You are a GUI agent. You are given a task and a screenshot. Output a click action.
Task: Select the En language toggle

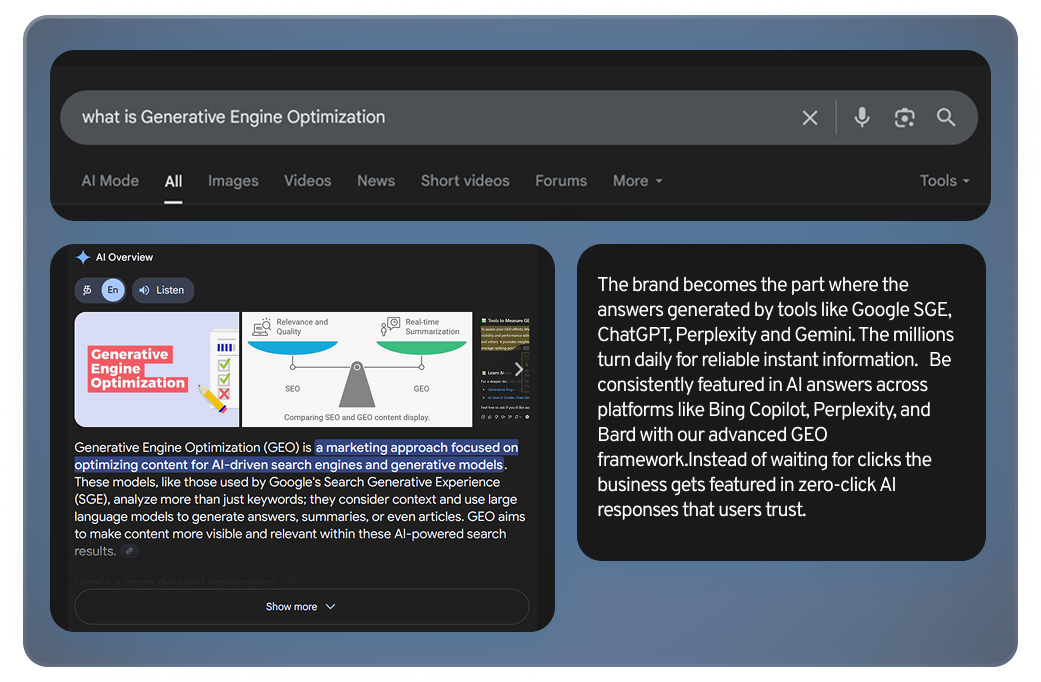click(x=113, y=290)
